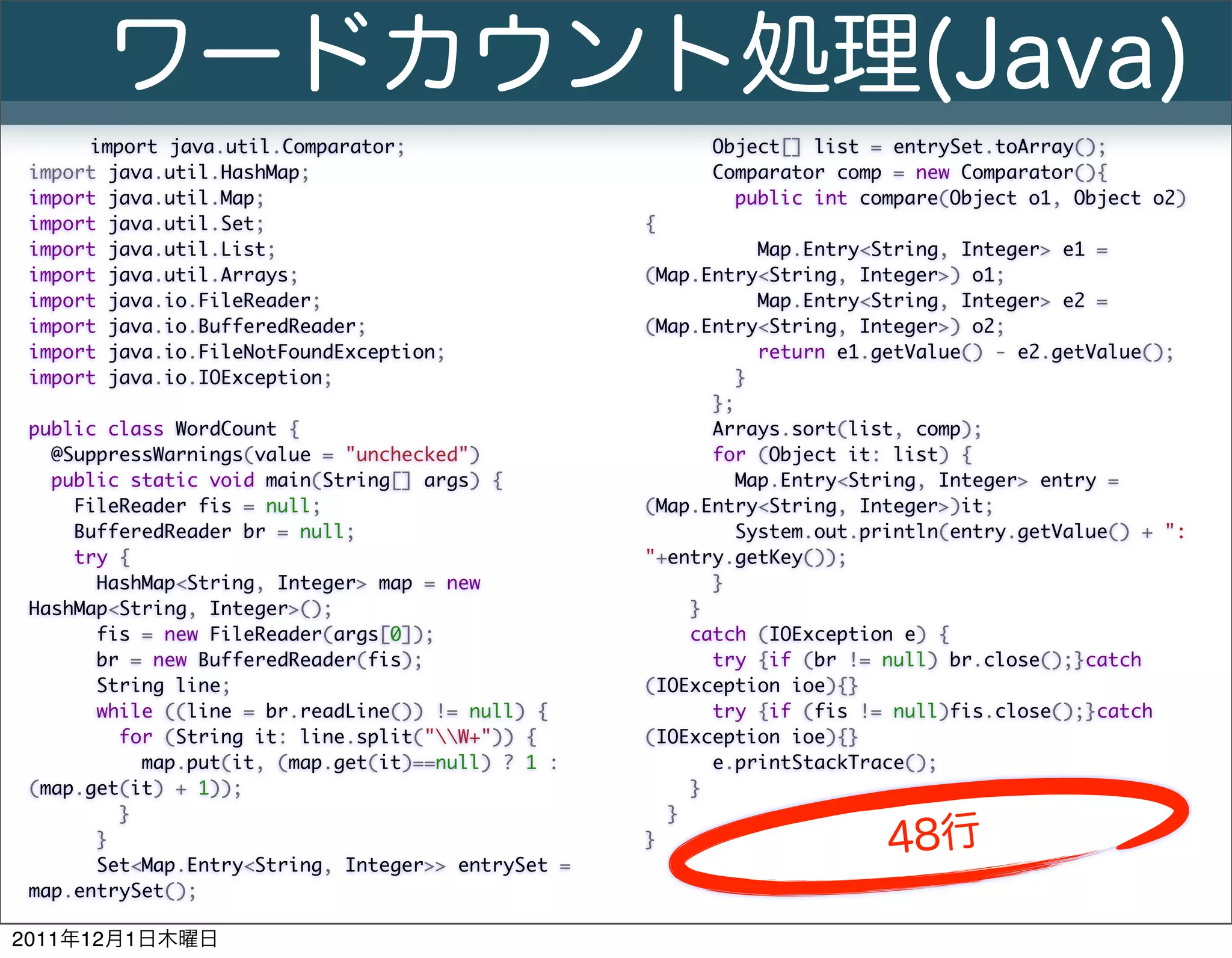The image size is (1232, 958).
Task: Click the 'System.out.println(entry.getValue()' line
Action: pyautogui.click(x=960, y=532)
